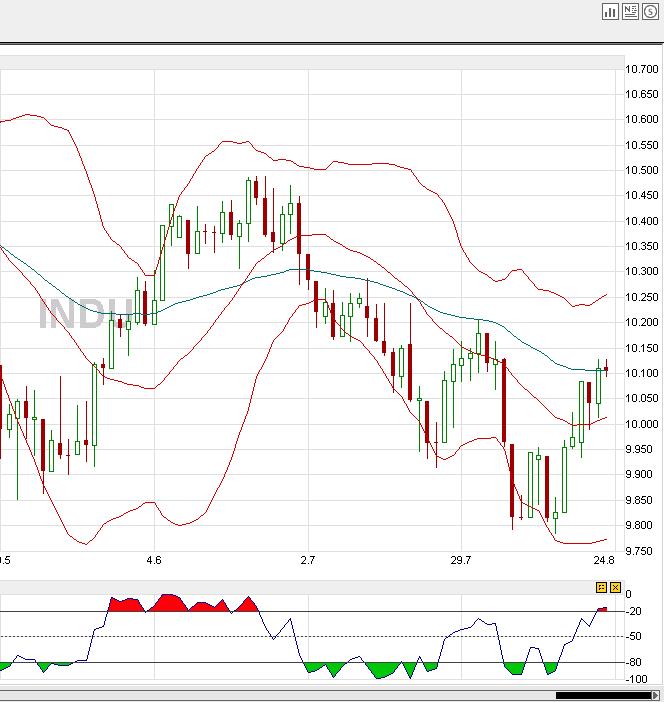The image size is (664, 702).
Task: Click the 10.000 price axis label
Action: [642, 424]
